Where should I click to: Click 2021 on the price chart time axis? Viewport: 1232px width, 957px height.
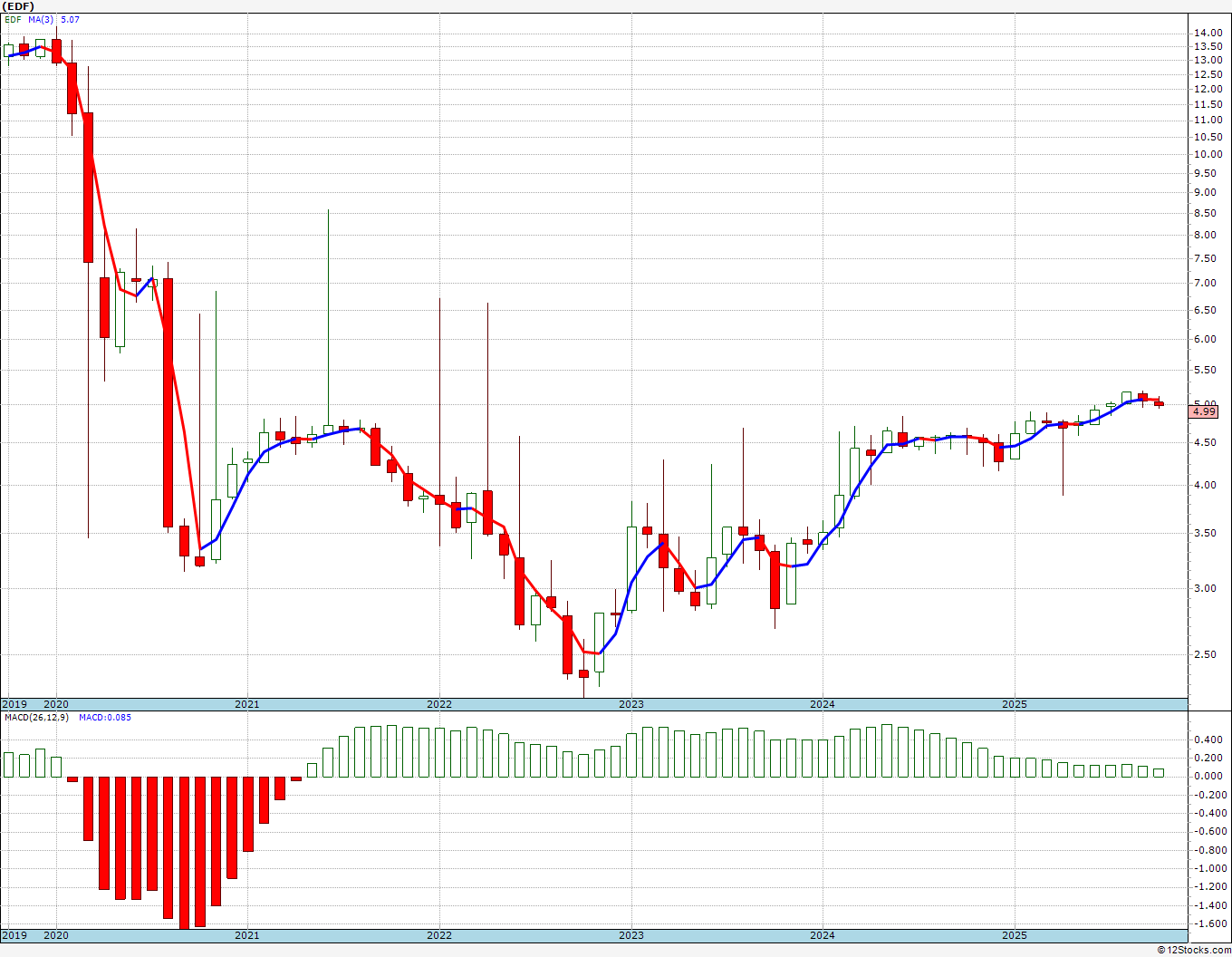[247, 704]
